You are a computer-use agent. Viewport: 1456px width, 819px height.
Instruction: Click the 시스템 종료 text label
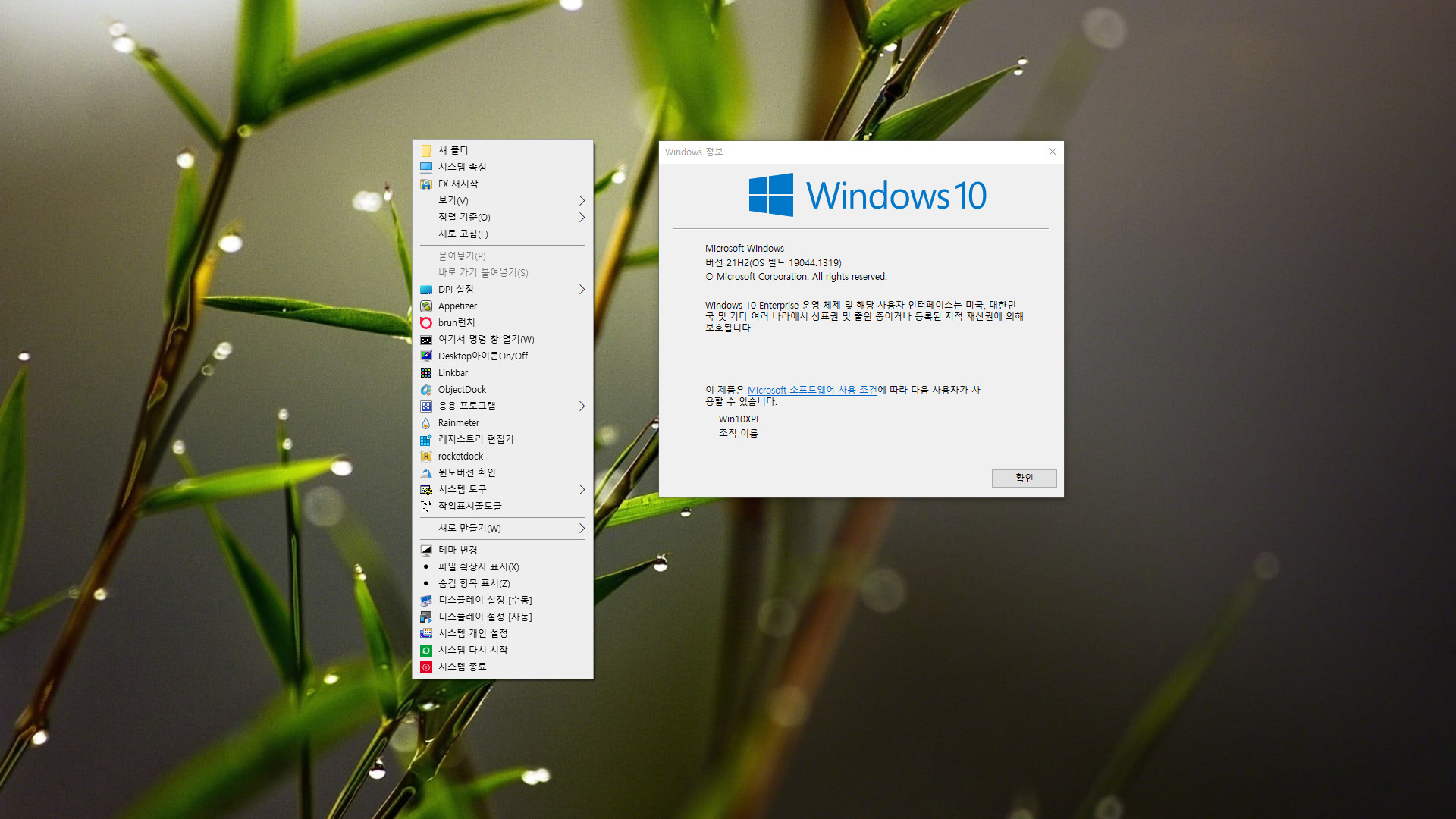463,667
